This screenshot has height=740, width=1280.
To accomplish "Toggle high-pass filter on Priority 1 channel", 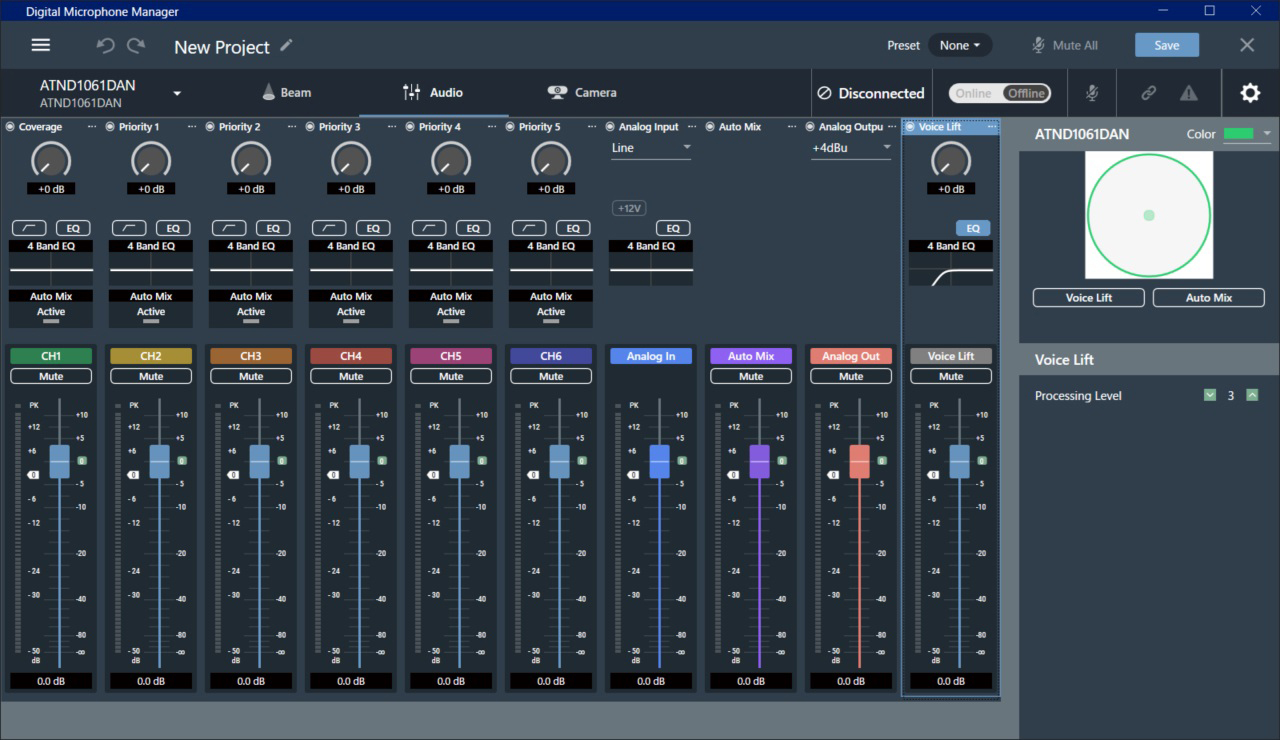I will [x=129, y=228].
